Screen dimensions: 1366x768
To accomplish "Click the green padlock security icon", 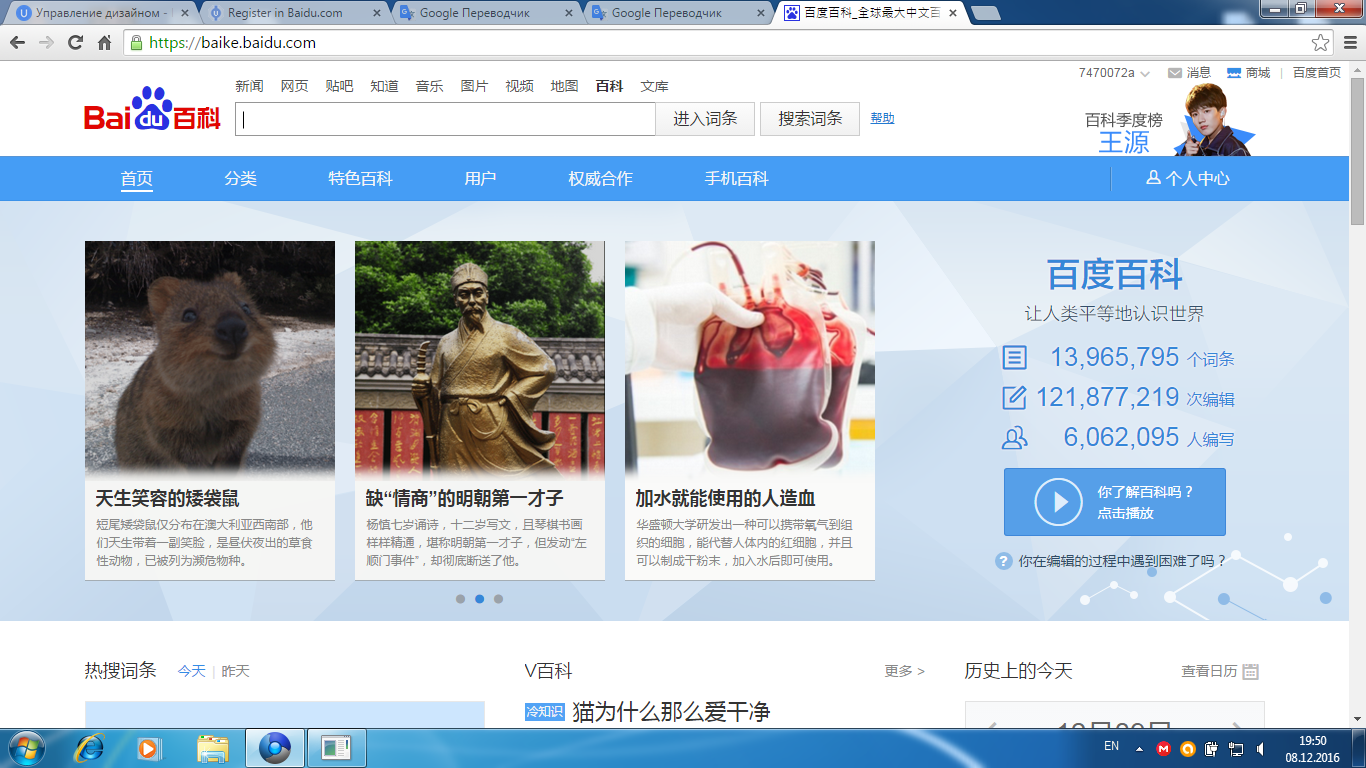I will point(136,43).
